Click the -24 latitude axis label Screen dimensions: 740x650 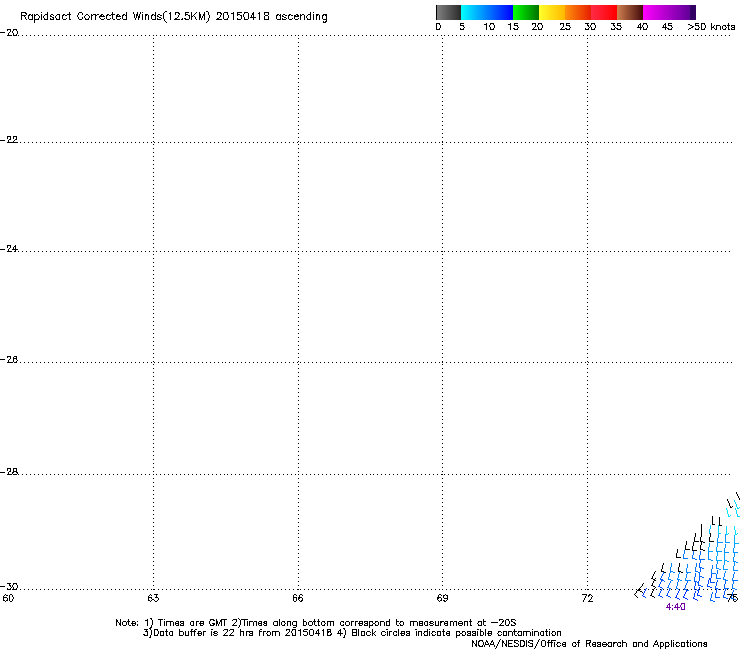(9, 248)
